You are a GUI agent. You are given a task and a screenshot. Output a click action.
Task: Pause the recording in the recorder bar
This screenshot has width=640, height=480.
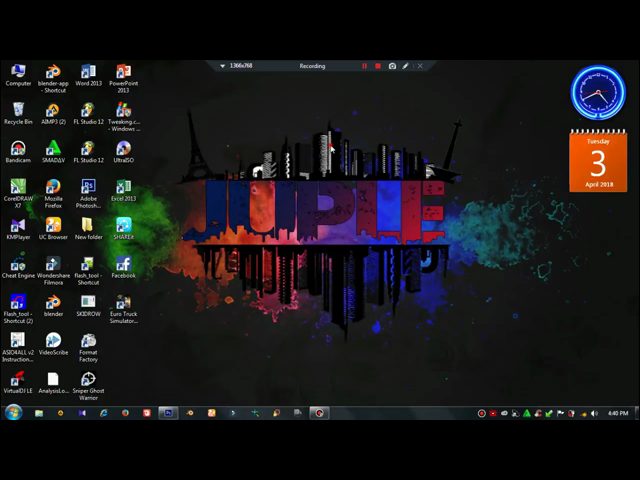364,66
